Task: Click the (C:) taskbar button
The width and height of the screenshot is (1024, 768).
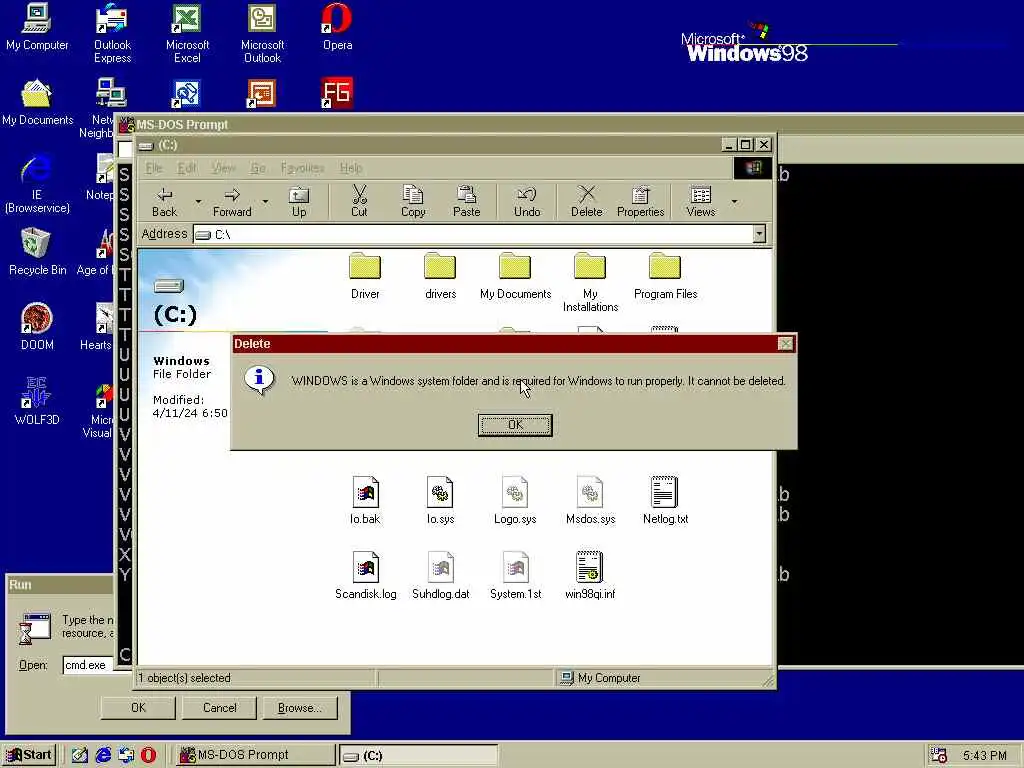Action: [418, 756]
